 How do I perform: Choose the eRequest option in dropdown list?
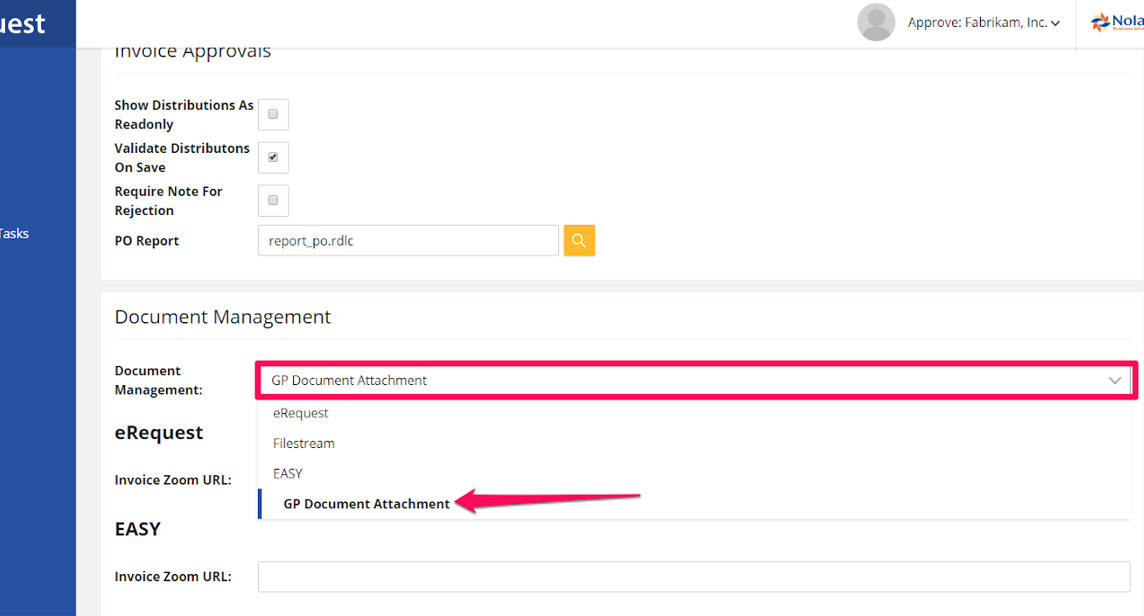coord(301,413)
